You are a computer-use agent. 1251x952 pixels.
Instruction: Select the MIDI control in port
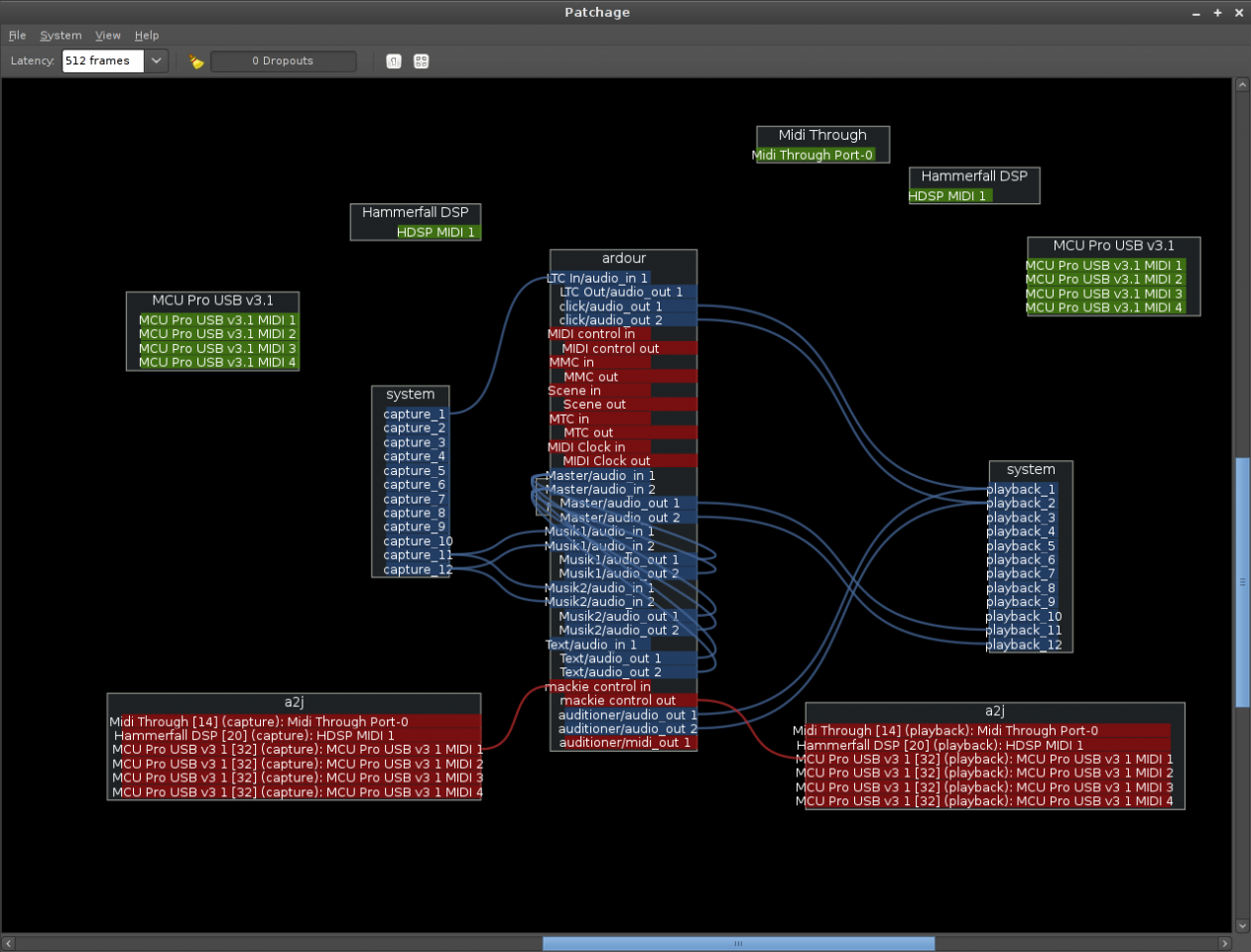(598, 334)
